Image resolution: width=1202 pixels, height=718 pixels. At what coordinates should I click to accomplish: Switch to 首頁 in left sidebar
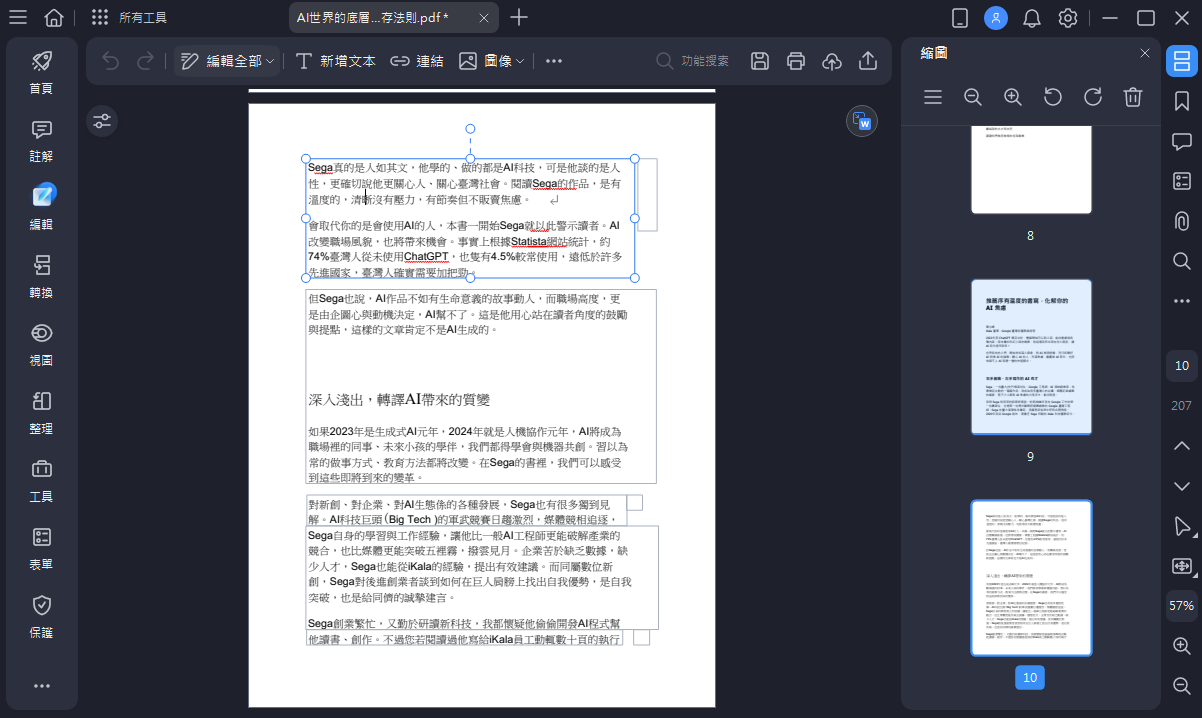41,71
